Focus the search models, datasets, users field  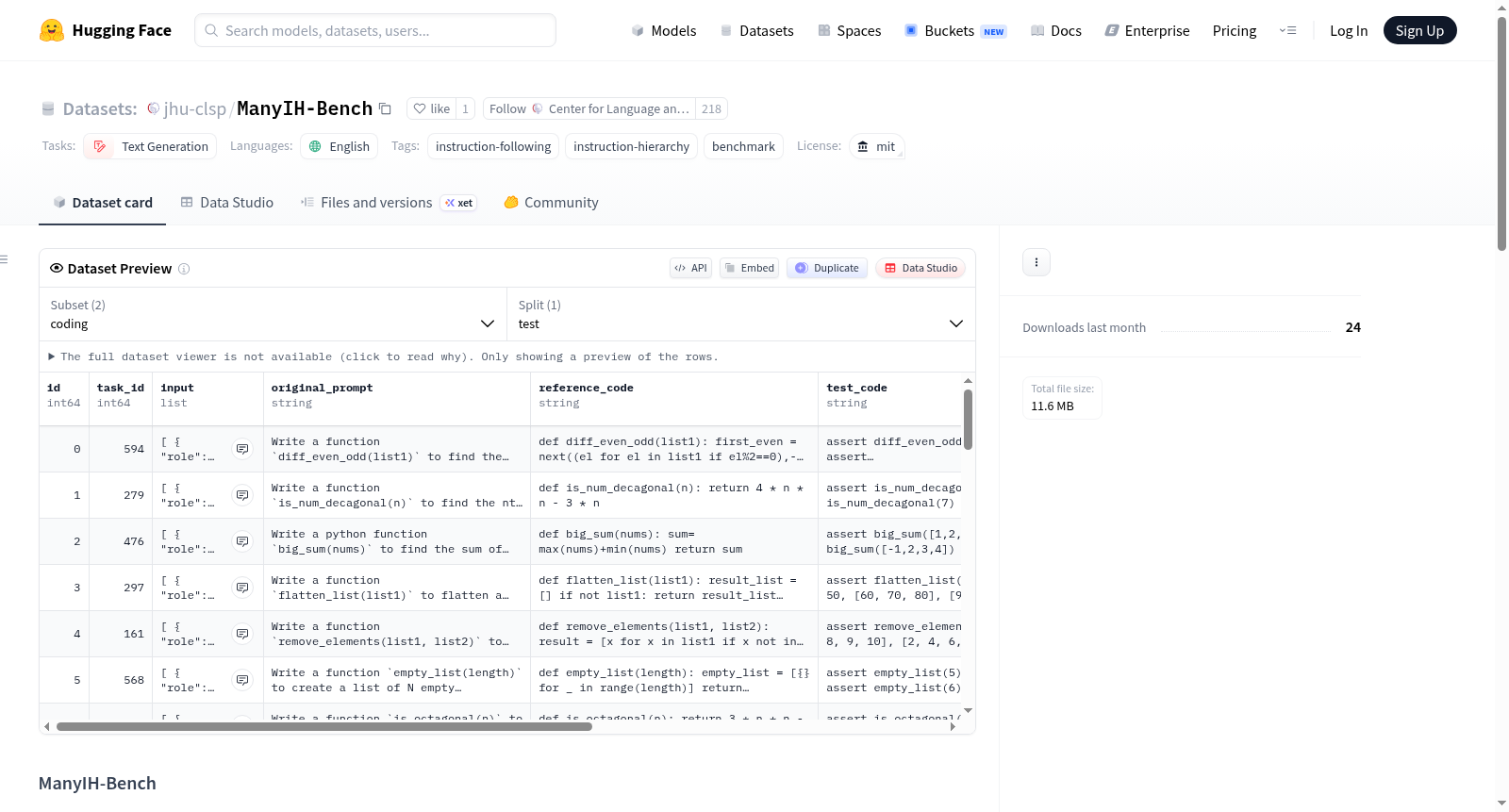pos(375,30)
